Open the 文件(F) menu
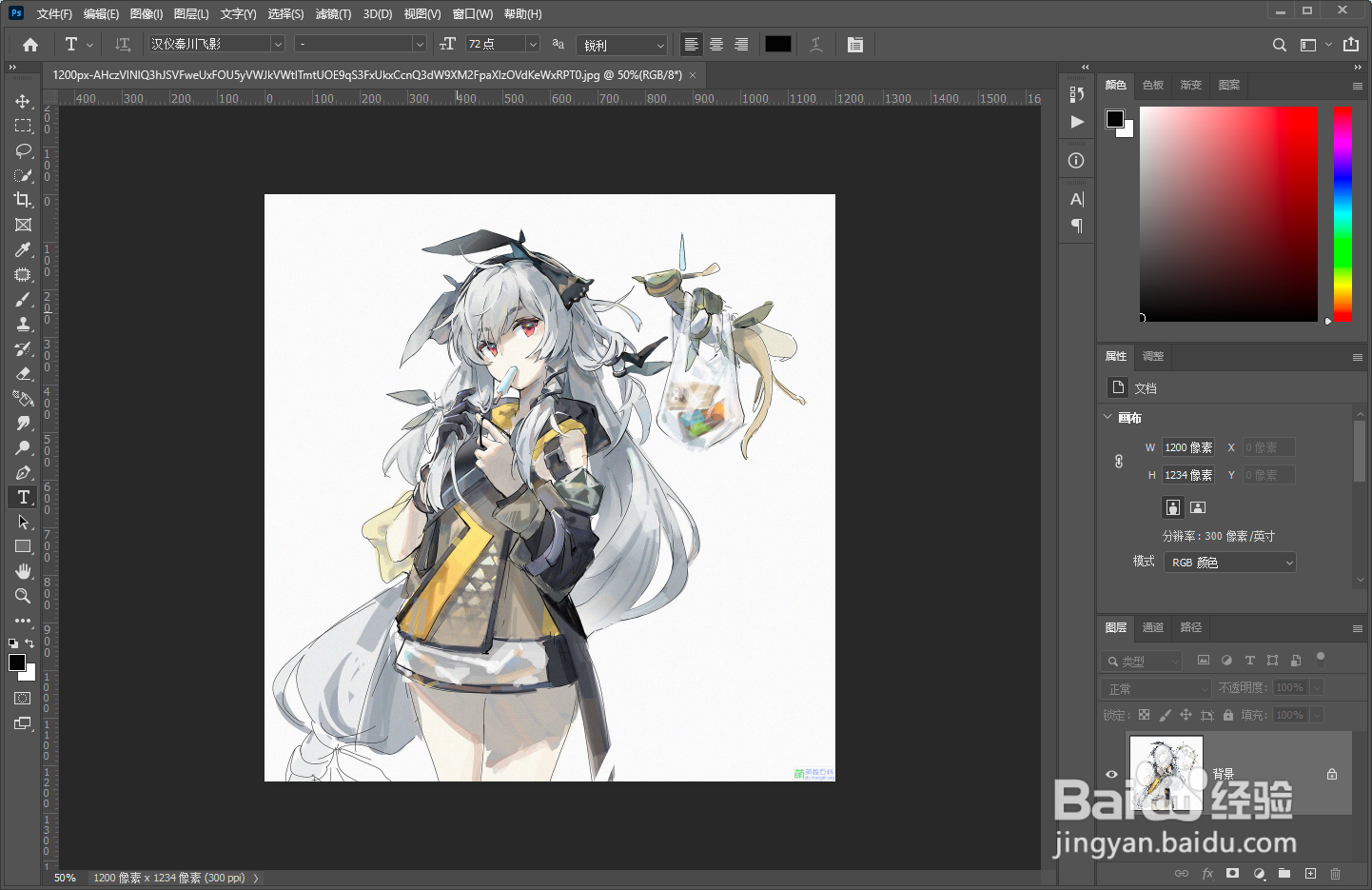The image size is (1372, 890). point(54,14)
